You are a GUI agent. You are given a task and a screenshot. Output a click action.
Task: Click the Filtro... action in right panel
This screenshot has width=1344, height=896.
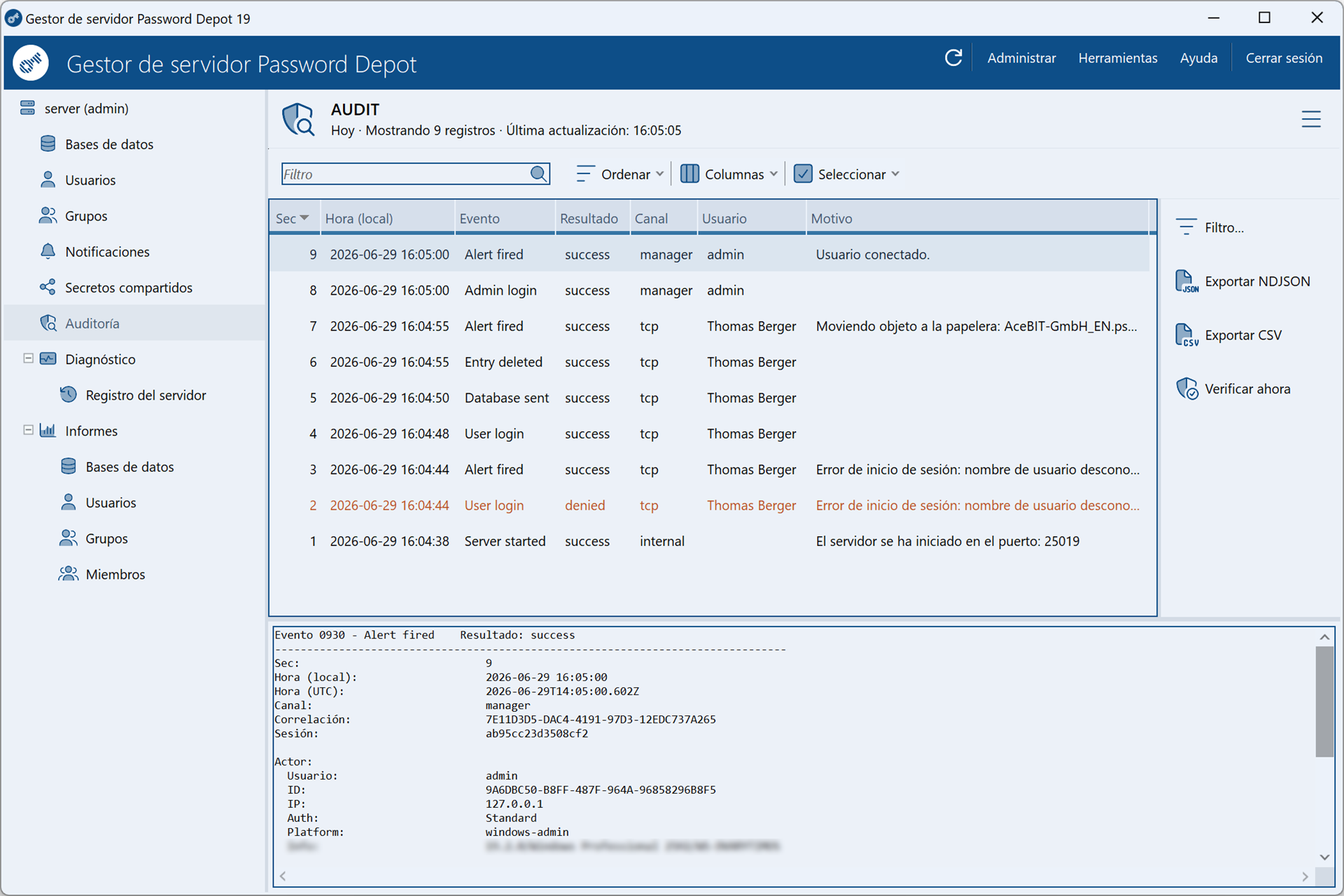click(x=1210, y=227)
